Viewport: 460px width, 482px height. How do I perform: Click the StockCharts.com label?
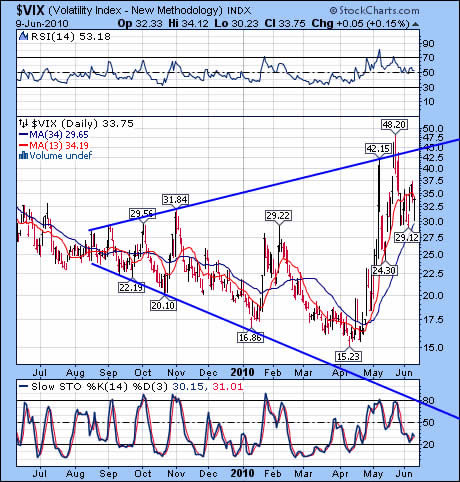(374, 11)
